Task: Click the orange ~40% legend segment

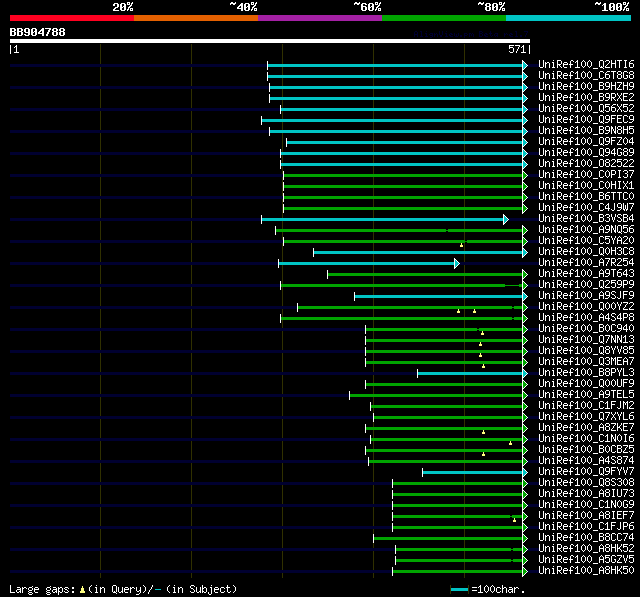Action: tap(196, 18)
